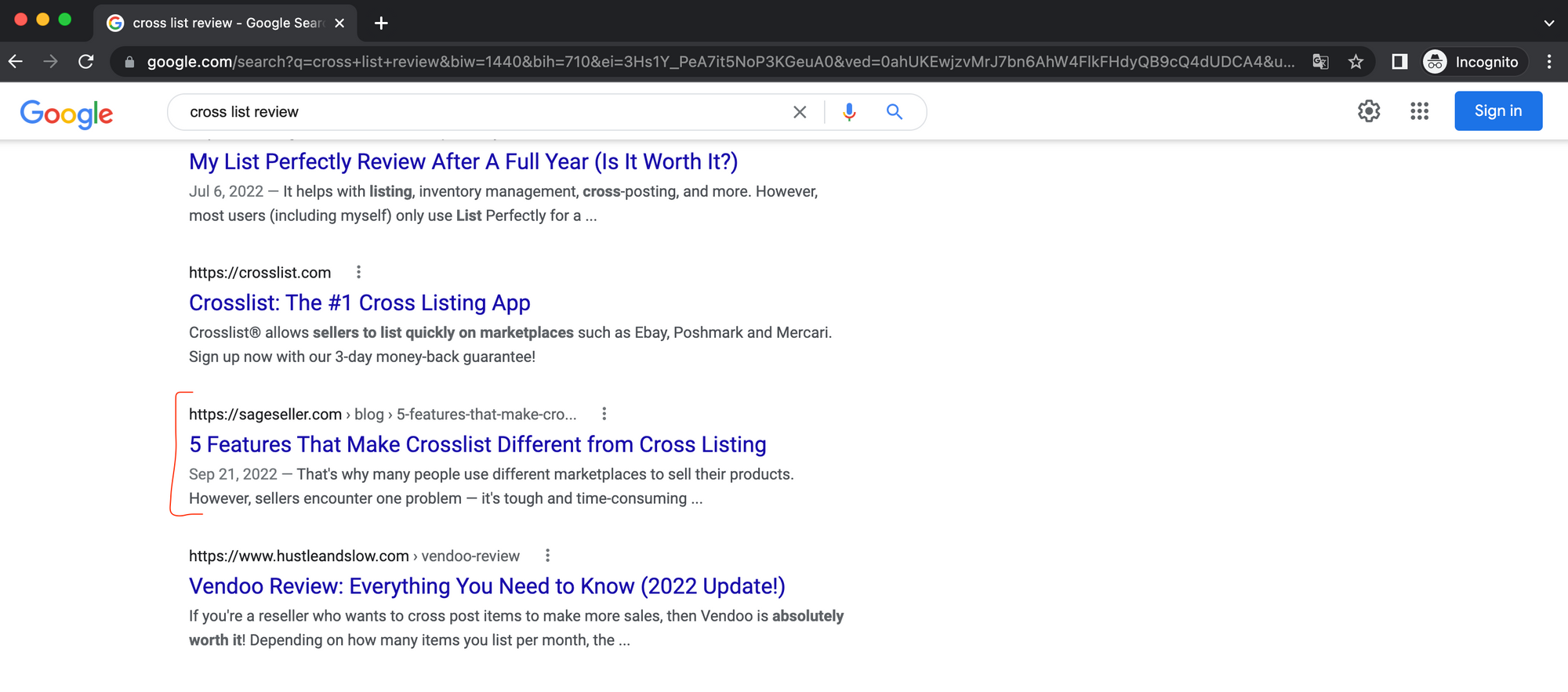Click the hustleandslow.com vendoo-review URL
This screenshot has height=692, width=1568.
[x=354, y=556]
